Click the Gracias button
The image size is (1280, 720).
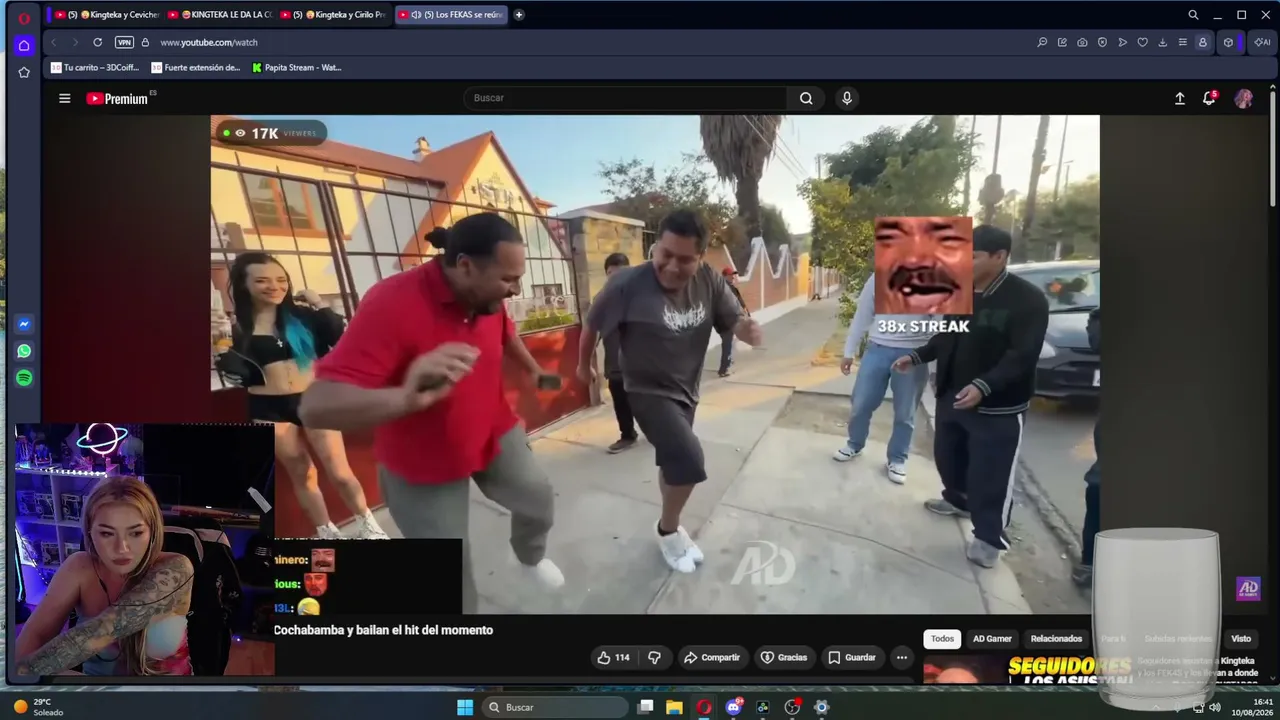[x=784, y=657]
